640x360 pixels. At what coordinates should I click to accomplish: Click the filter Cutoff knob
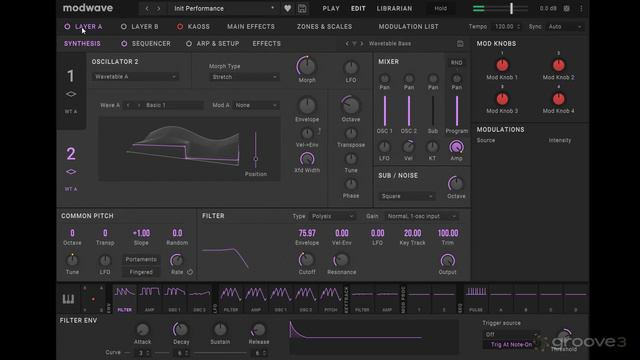(307, 260)
